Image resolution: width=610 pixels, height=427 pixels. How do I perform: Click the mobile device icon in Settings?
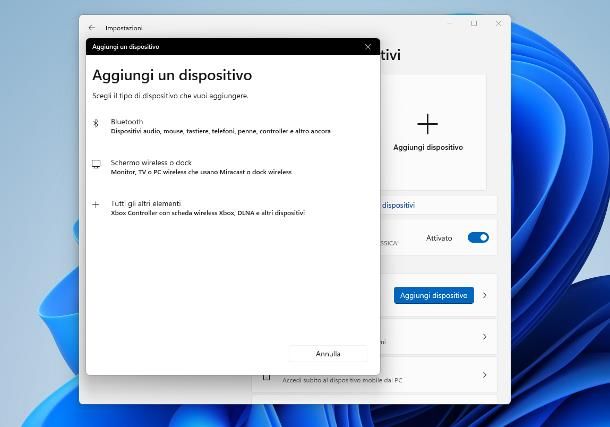(x=266, y=377)
